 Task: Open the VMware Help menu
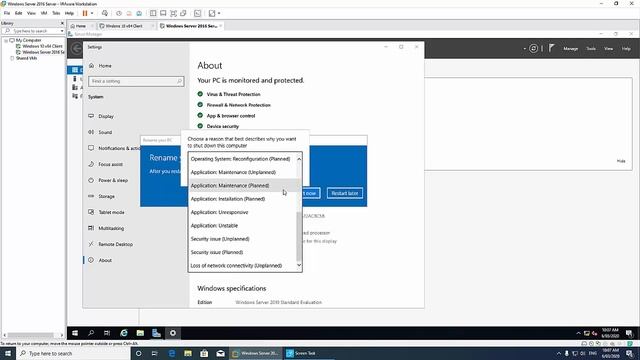click(69, 13)
